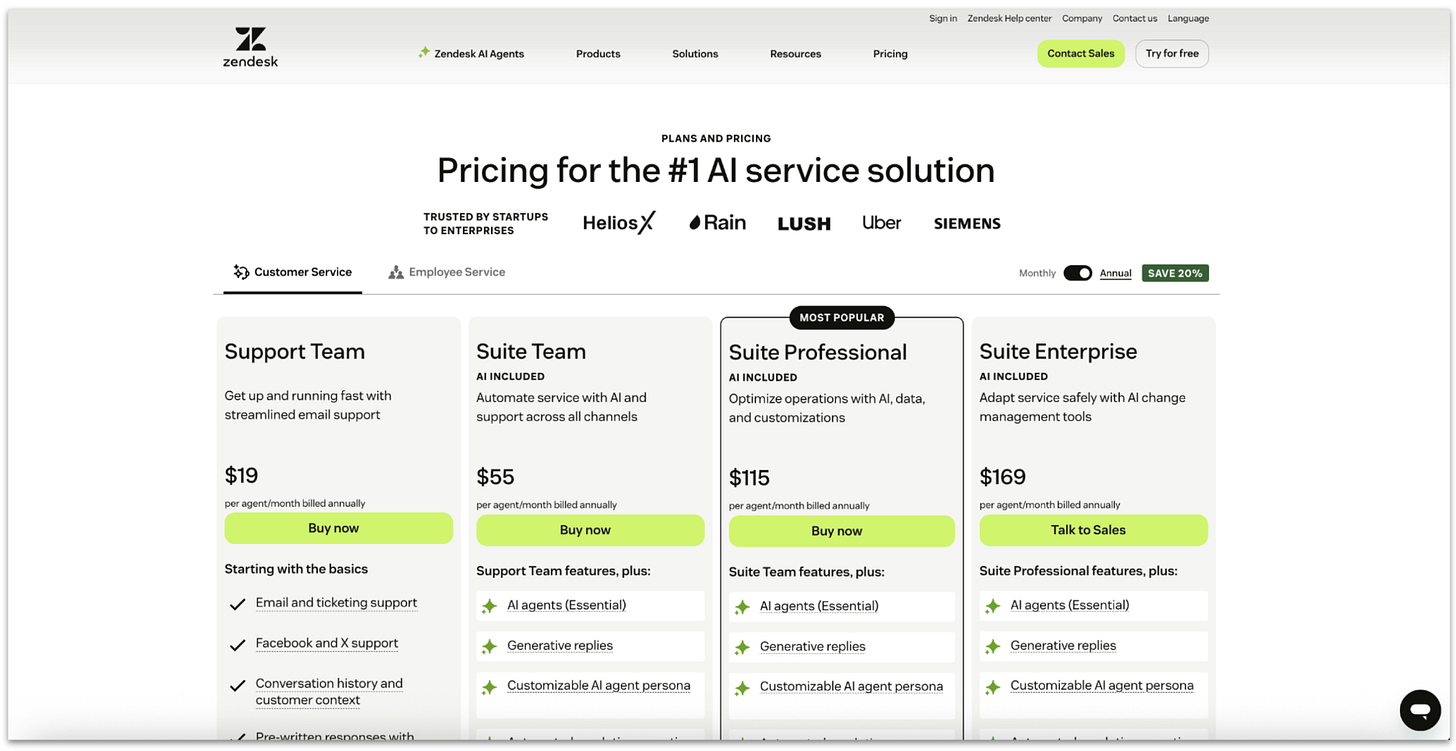Click the Uber logo
This screenshot has width=1456, height=751.
click(882, 222)
